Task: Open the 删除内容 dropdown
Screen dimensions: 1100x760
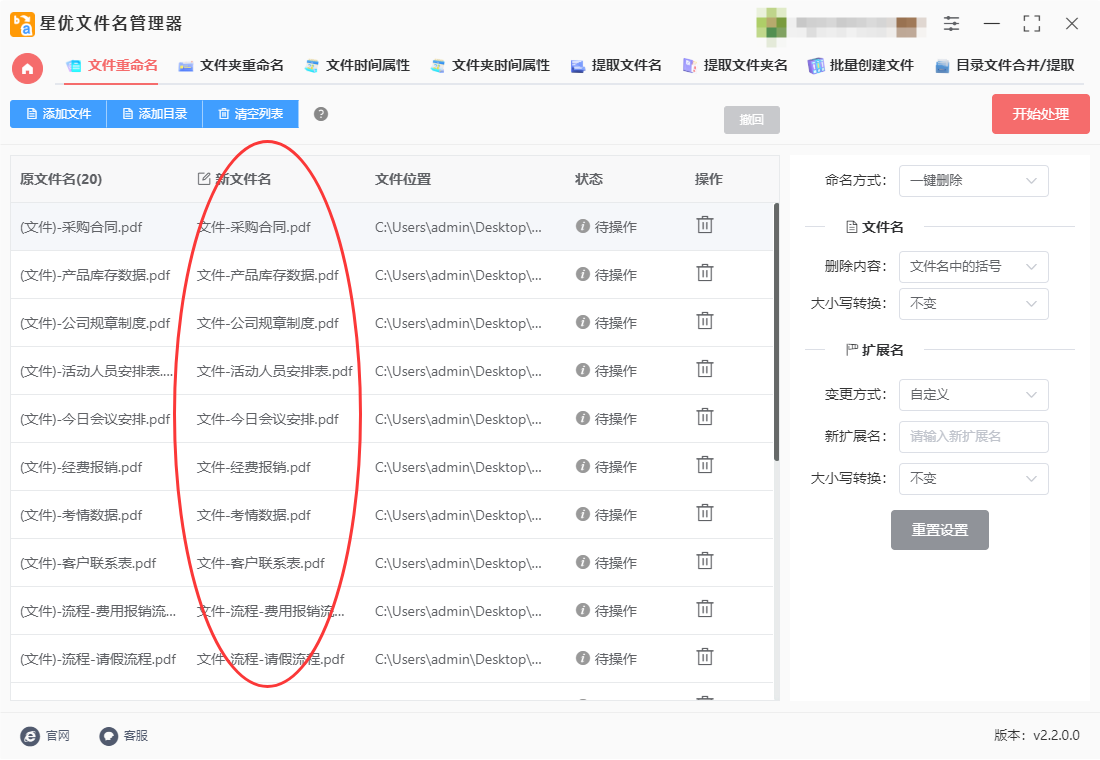Action: tap(974, 267)
